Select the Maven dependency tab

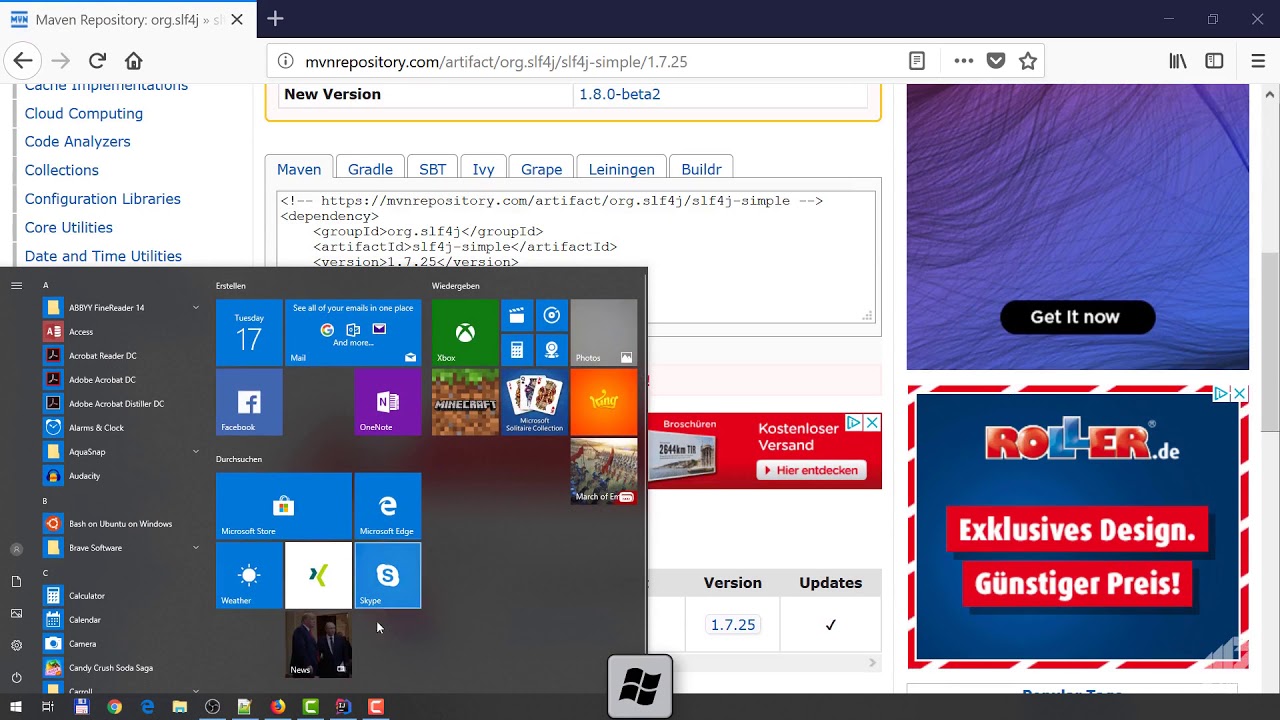[x=299, y=169]
